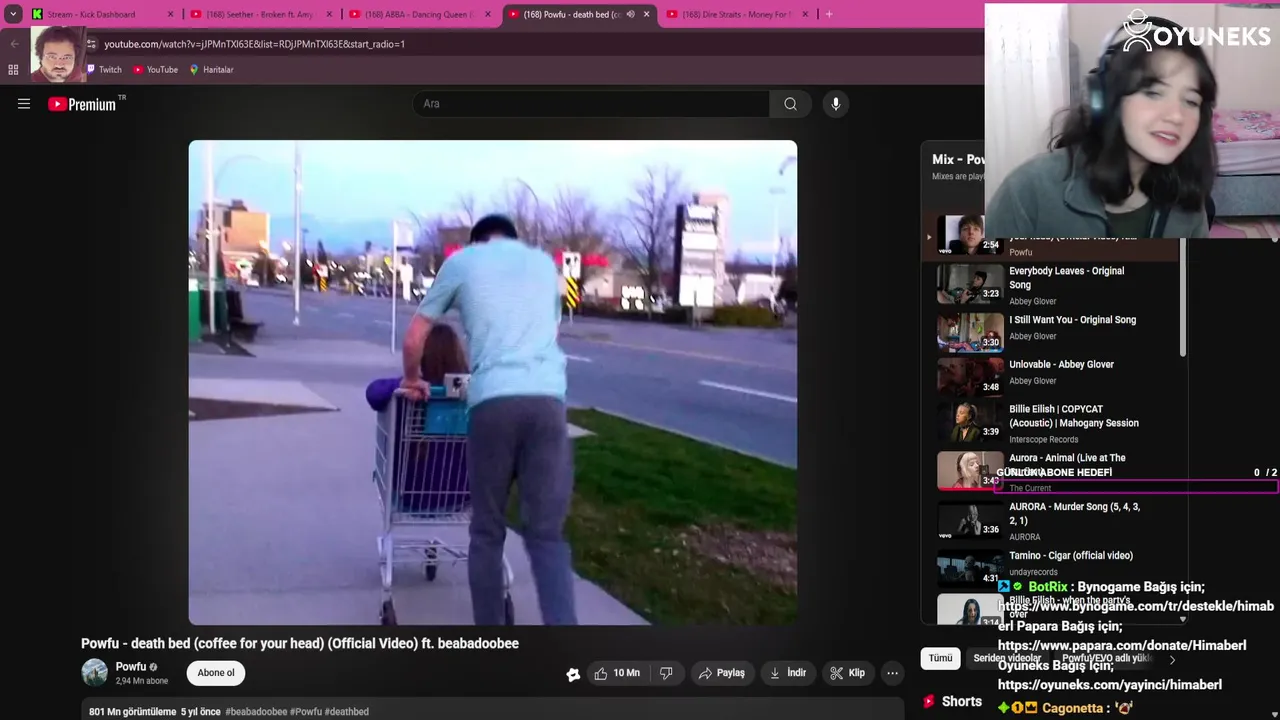
Task: Close the ABBA - Dancing Queen tab
Action: pos(488,14)
